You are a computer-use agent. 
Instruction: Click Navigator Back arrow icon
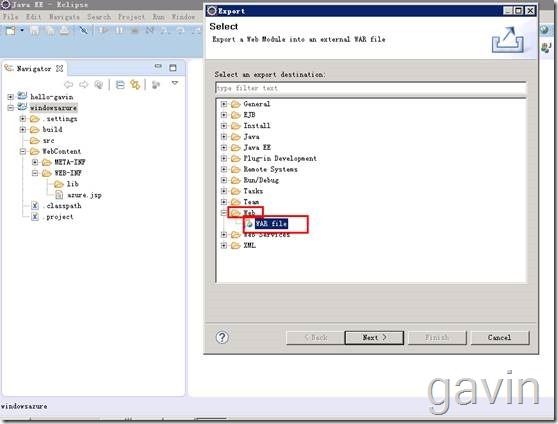pos(69,85)
